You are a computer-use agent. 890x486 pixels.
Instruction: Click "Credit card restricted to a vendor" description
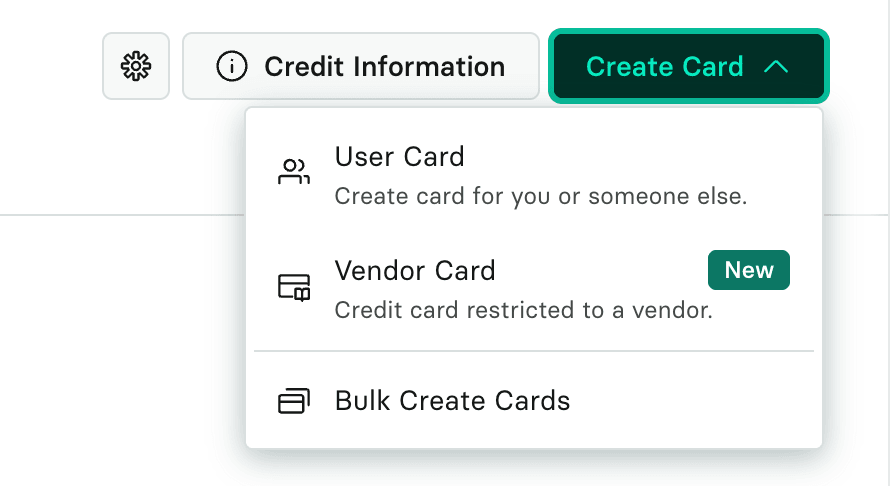pos(523,310)
